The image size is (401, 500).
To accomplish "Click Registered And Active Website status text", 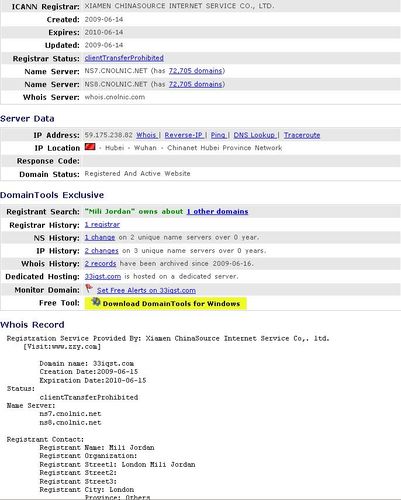I will point(137,173).
